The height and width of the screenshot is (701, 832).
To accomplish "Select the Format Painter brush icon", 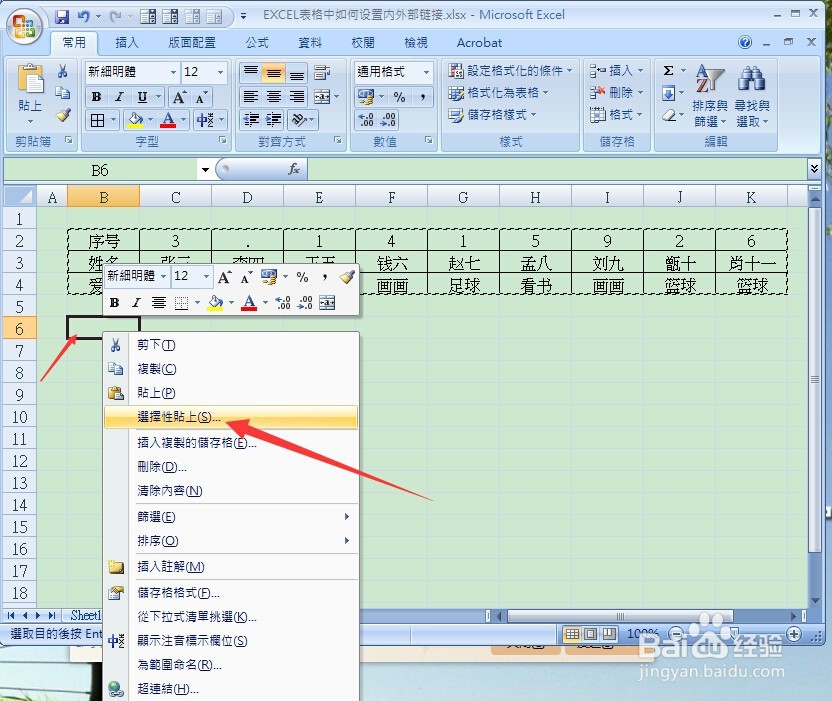I will (62, 113).
